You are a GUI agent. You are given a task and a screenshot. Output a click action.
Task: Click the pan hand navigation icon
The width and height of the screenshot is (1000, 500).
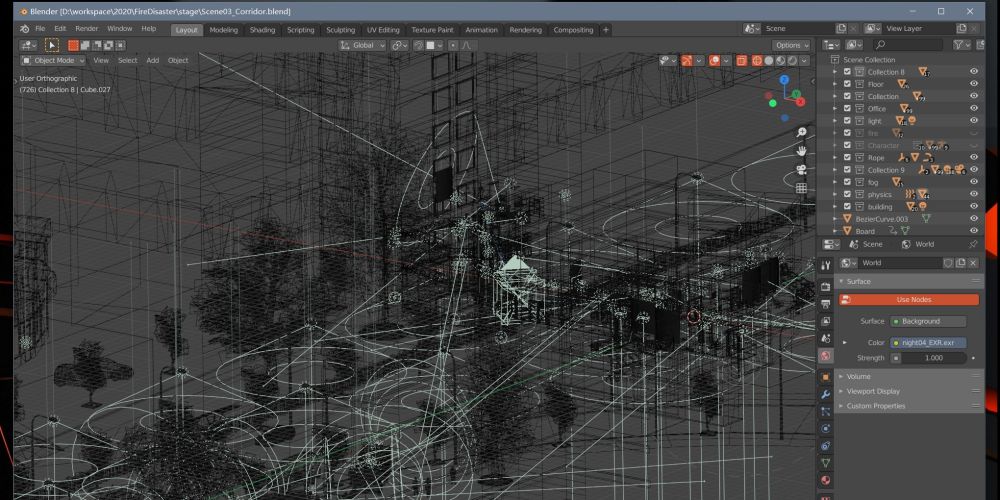(x=802, y=151)
